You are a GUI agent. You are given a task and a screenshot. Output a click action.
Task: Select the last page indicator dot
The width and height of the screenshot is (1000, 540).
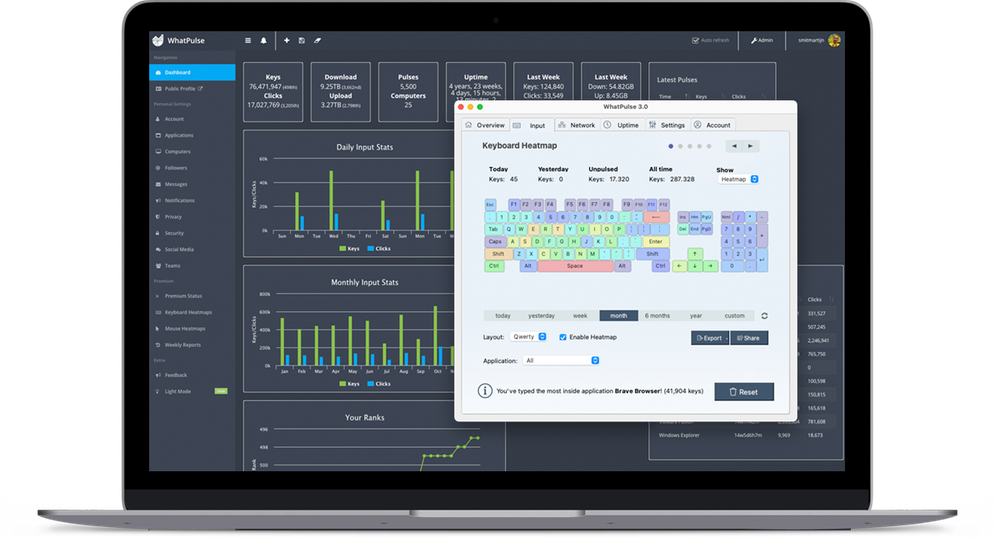[x=709, y=146]
